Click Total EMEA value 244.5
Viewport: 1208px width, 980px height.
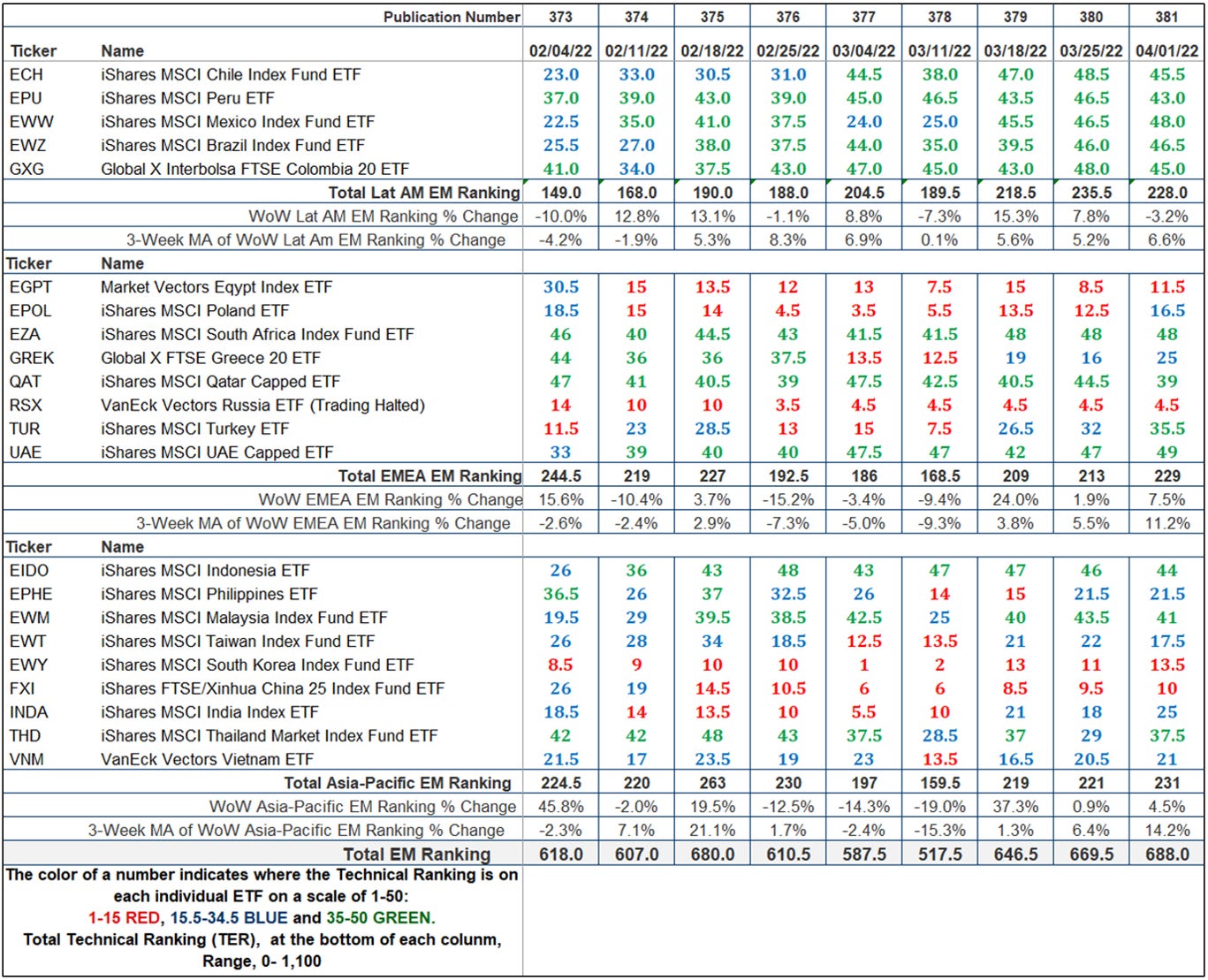click(x=560, y=476)
